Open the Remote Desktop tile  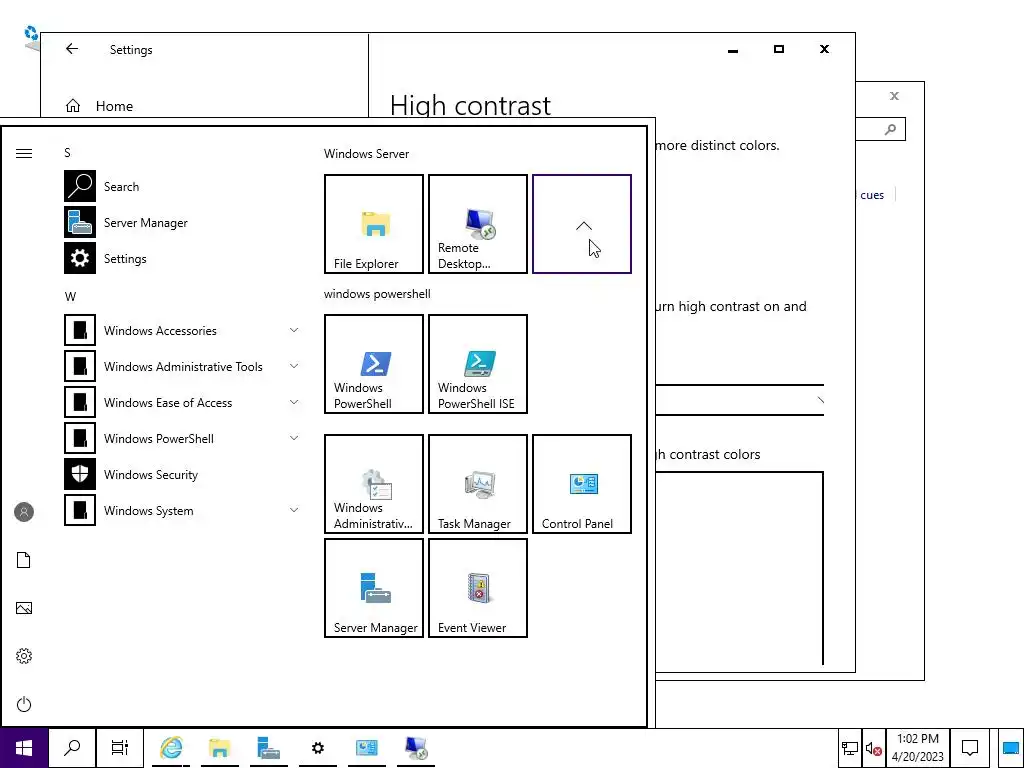[478, 224]
